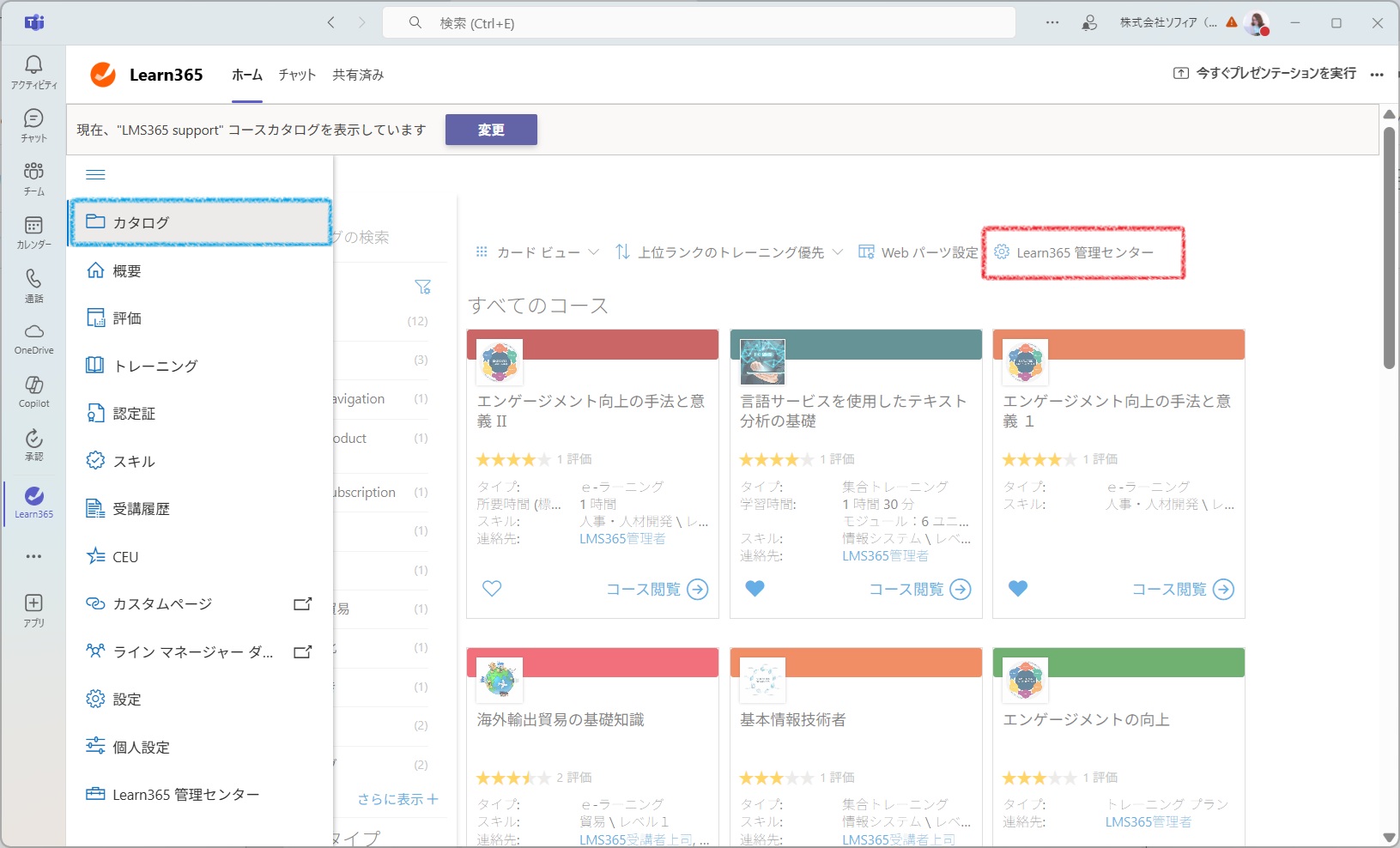Open external カスタムページ link icon
Image resolution: width=1400 pixels, height=848 pixels.
[302, 604]
